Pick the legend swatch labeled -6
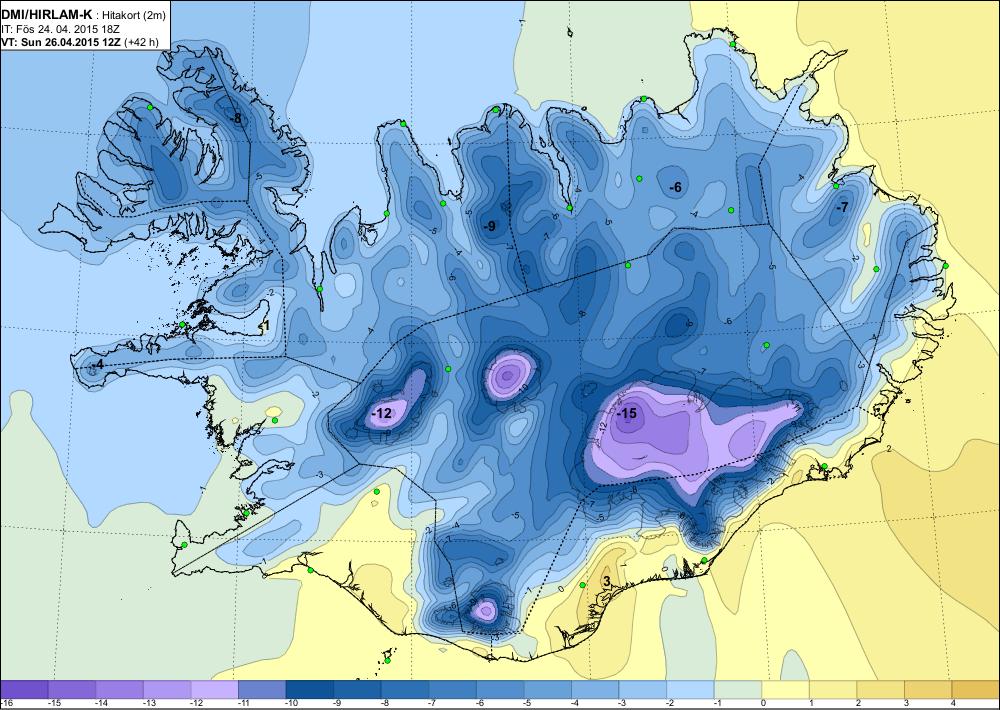The image size is (1000, 710). pos(500,690)
